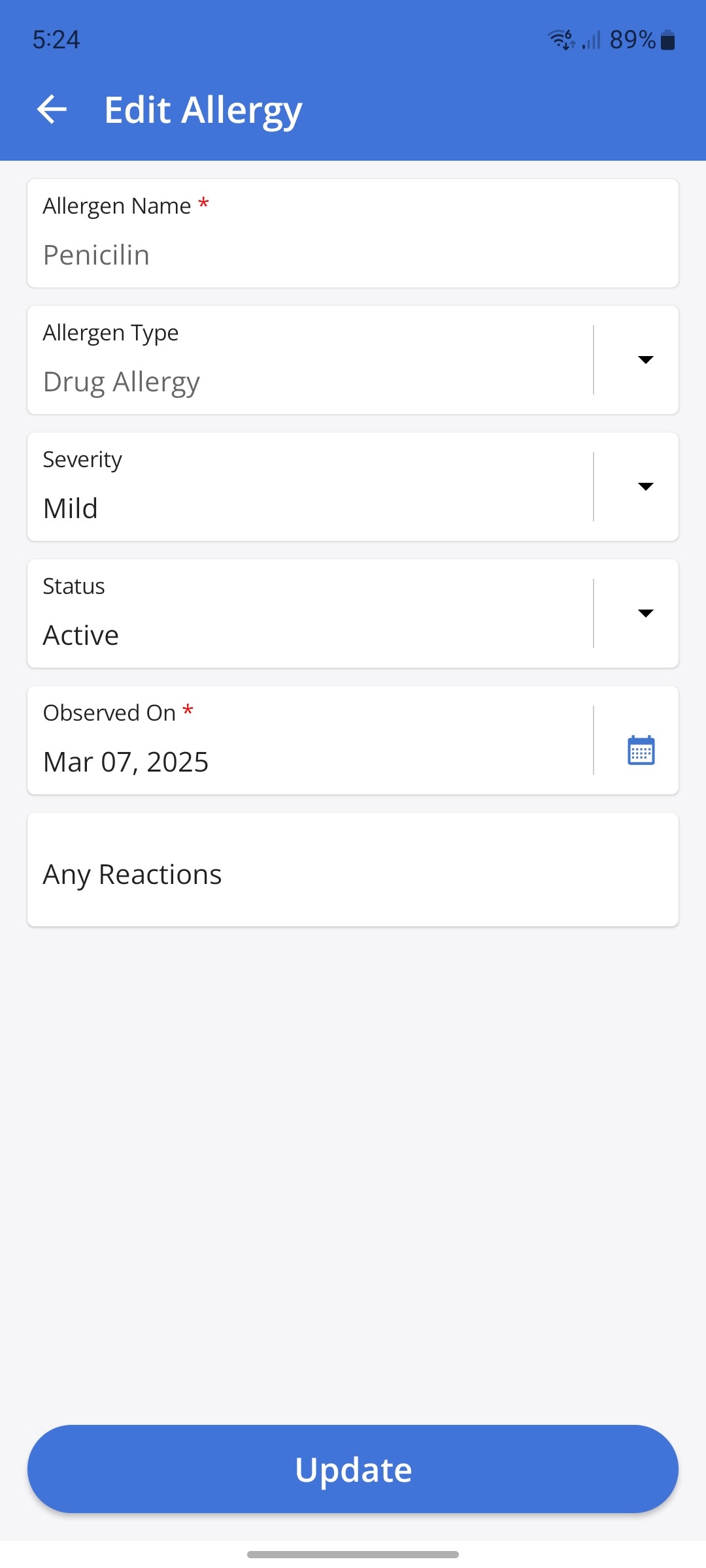Focus the Any Reactions text field
This screenshot has width=706, height=1568.
coord(353,874)
